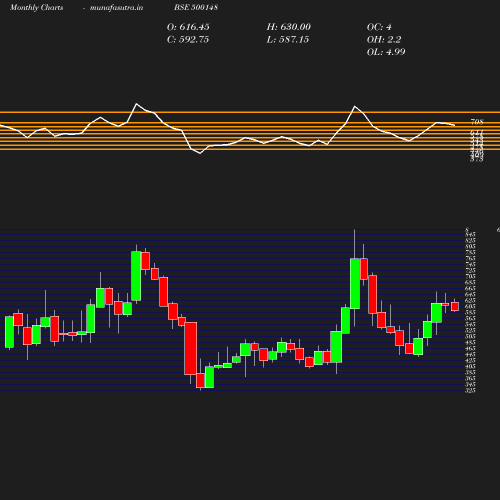Select the "345" price axis label
Image resolution: width=500 pixels, height=500 pixels.
click(x=470, y=384)
